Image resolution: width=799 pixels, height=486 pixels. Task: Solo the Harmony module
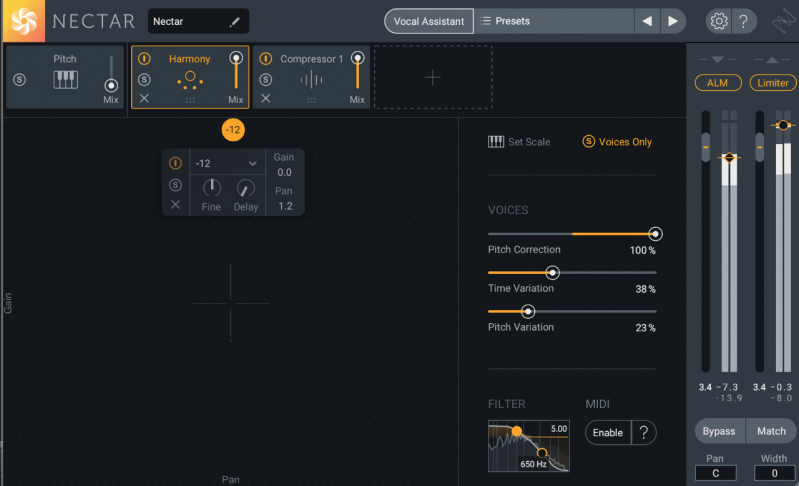[144, 79]
